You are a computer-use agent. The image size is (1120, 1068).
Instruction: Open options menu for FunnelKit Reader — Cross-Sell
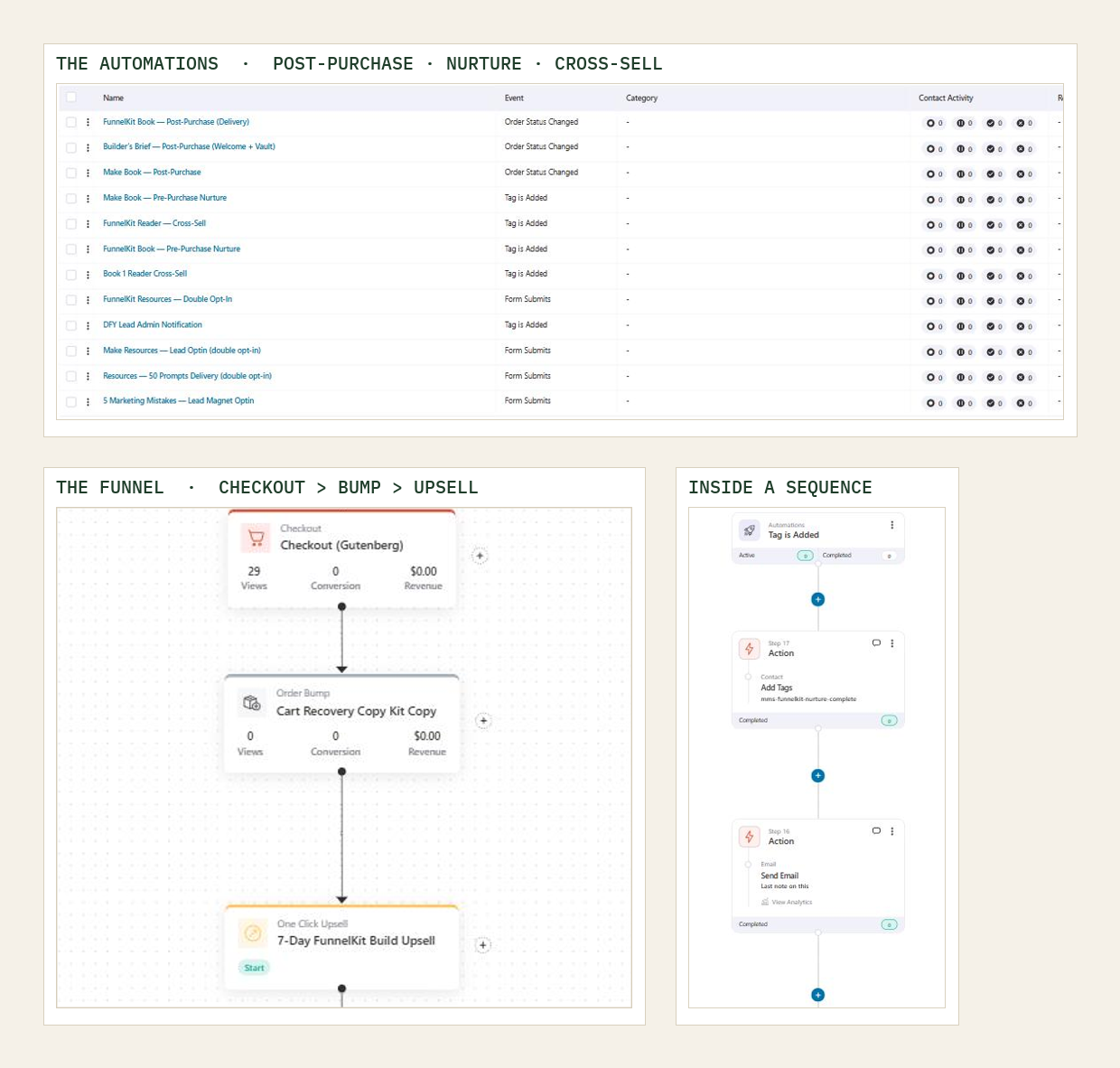tap(88, 223)
